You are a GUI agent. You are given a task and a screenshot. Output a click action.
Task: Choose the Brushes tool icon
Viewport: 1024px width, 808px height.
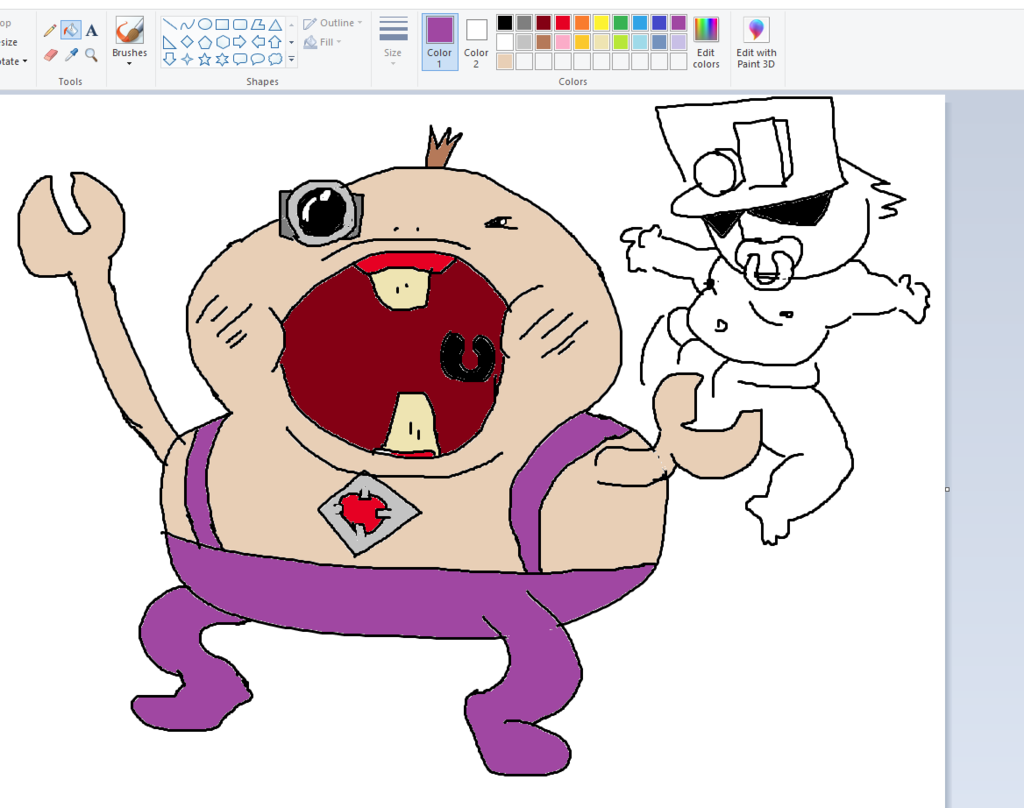[x=129, y=30]
